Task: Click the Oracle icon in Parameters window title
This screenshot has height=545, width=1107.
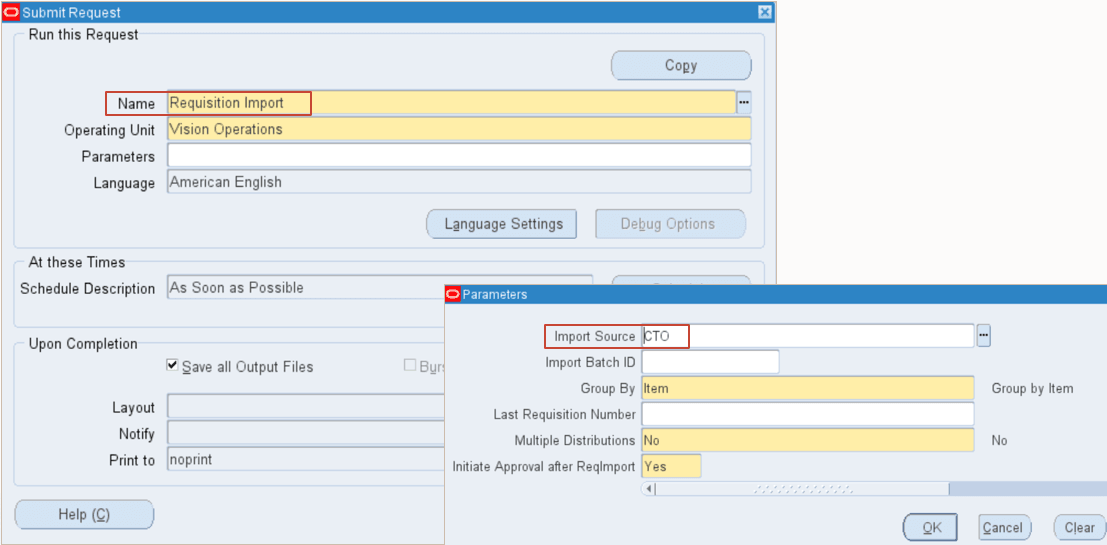Action: pyautogui.click(x=453, y=294)
